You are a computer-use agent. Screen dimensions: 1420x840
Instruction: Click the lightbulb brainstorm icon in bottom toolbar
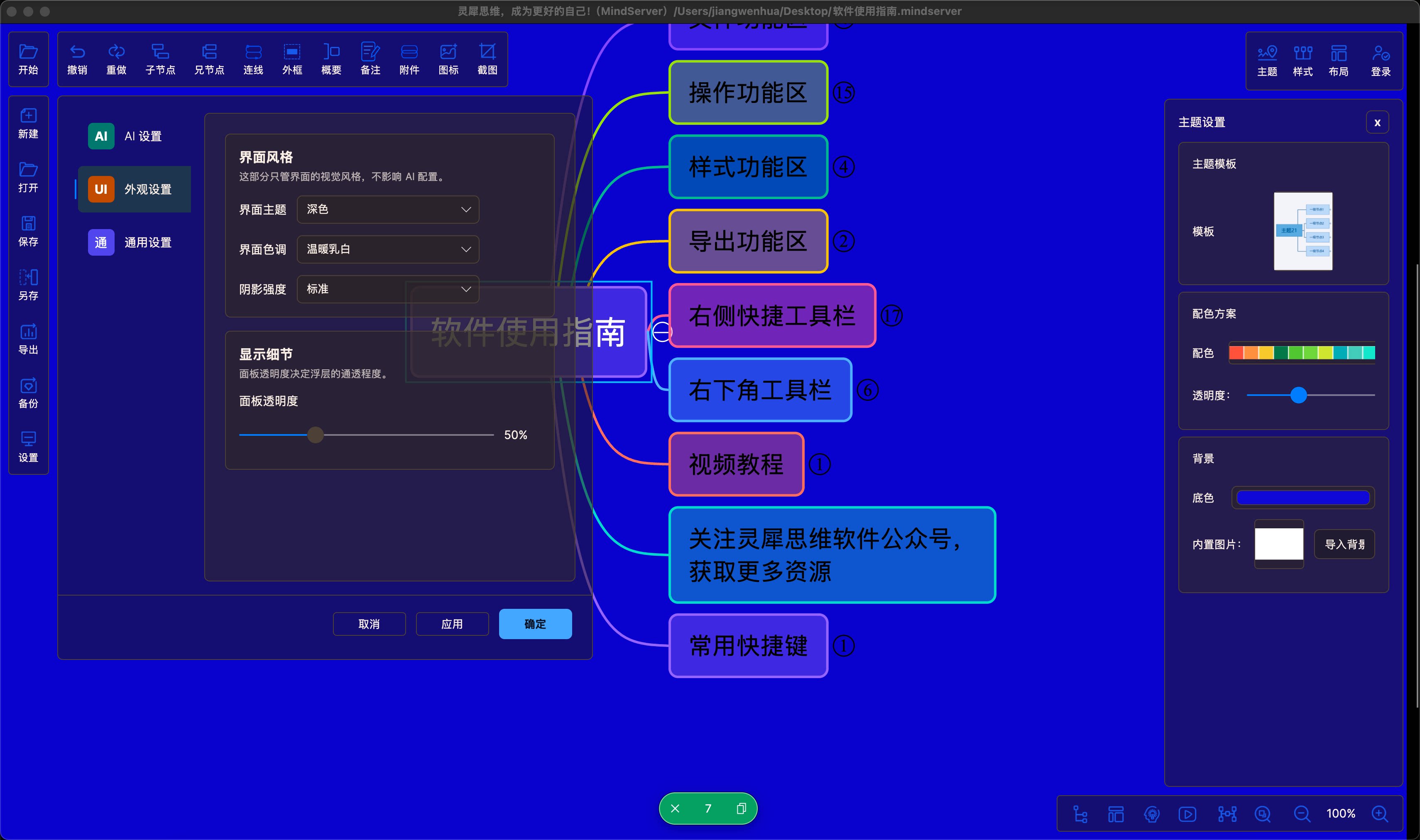[1152, 814]
